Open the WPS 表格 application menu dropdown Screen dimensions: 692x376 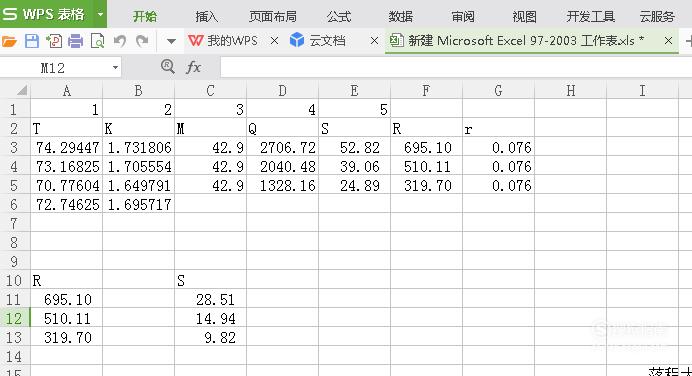click(100, 14)
